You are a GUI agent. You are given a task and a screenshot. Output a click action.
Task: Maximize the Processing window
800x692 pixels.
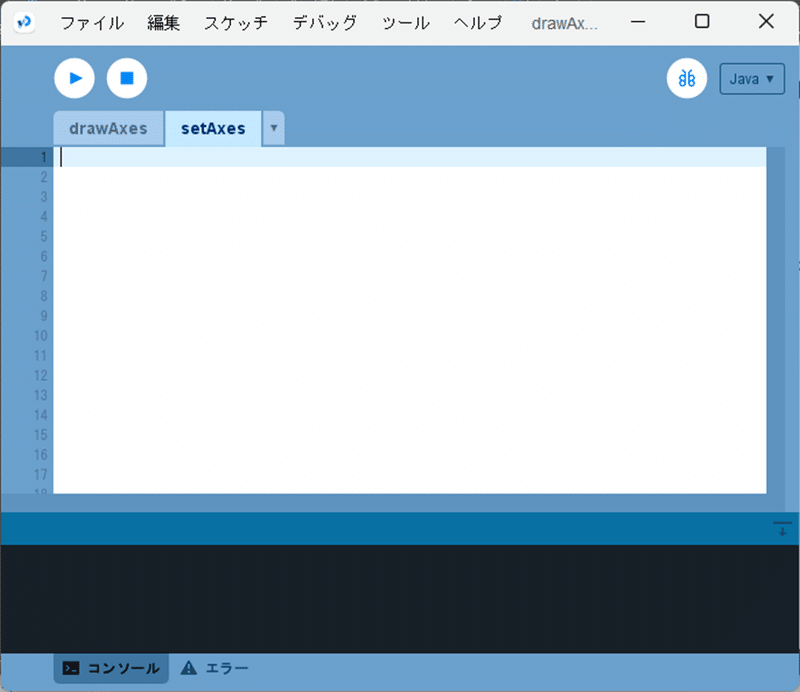pos(702,21)
